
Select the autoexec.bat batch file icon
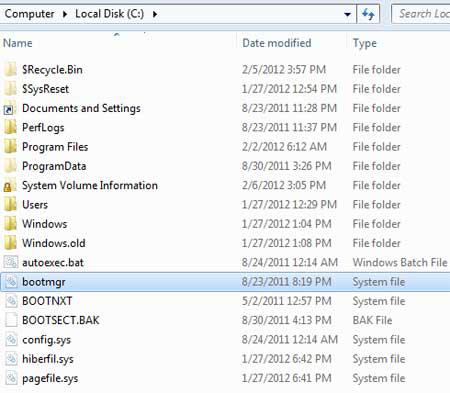pos(11,262)
